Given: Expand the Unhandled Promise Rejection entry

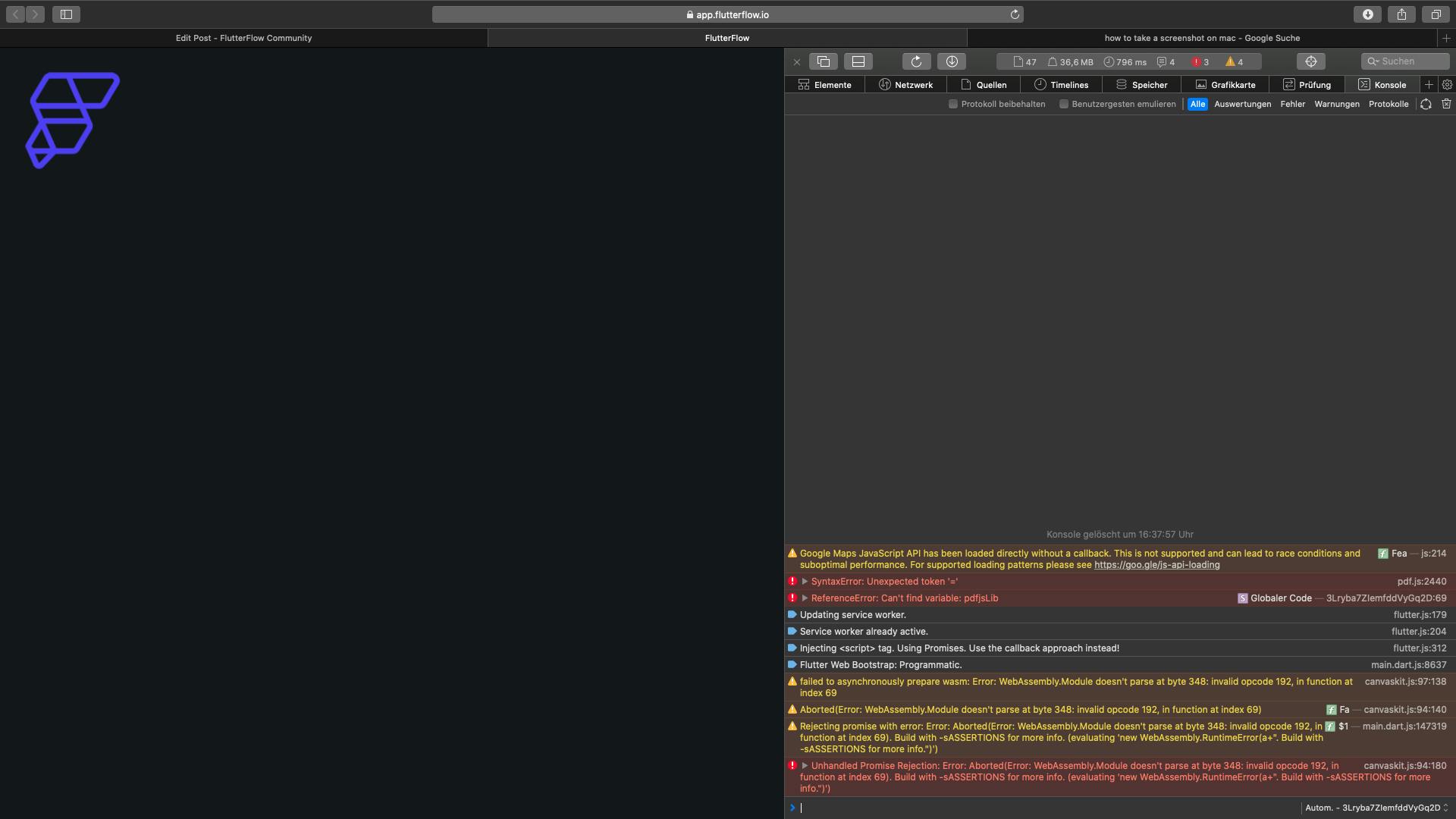Looking at the screenshot, I should point(805,766).
